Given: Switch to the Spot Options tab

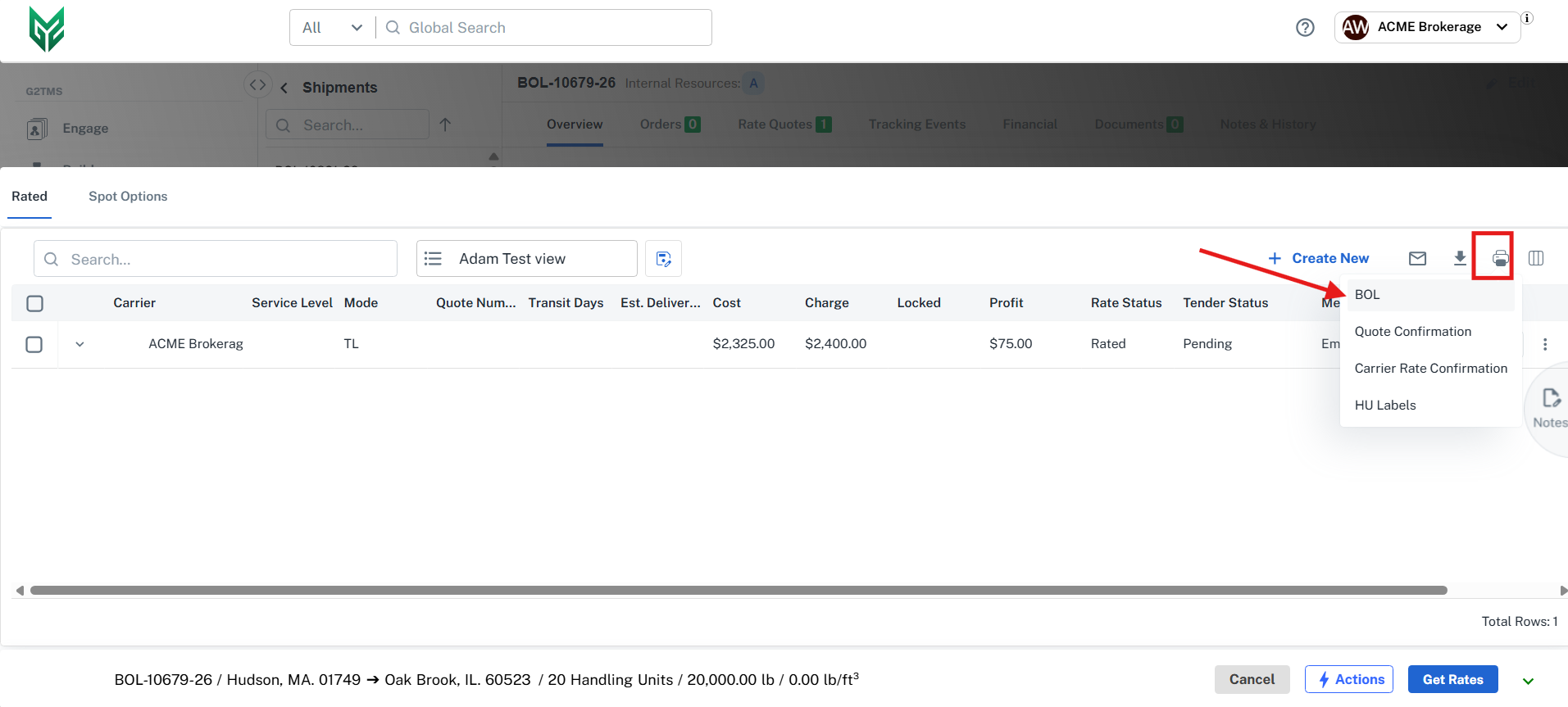Looking at the screenshot, I should click(128, 197).
